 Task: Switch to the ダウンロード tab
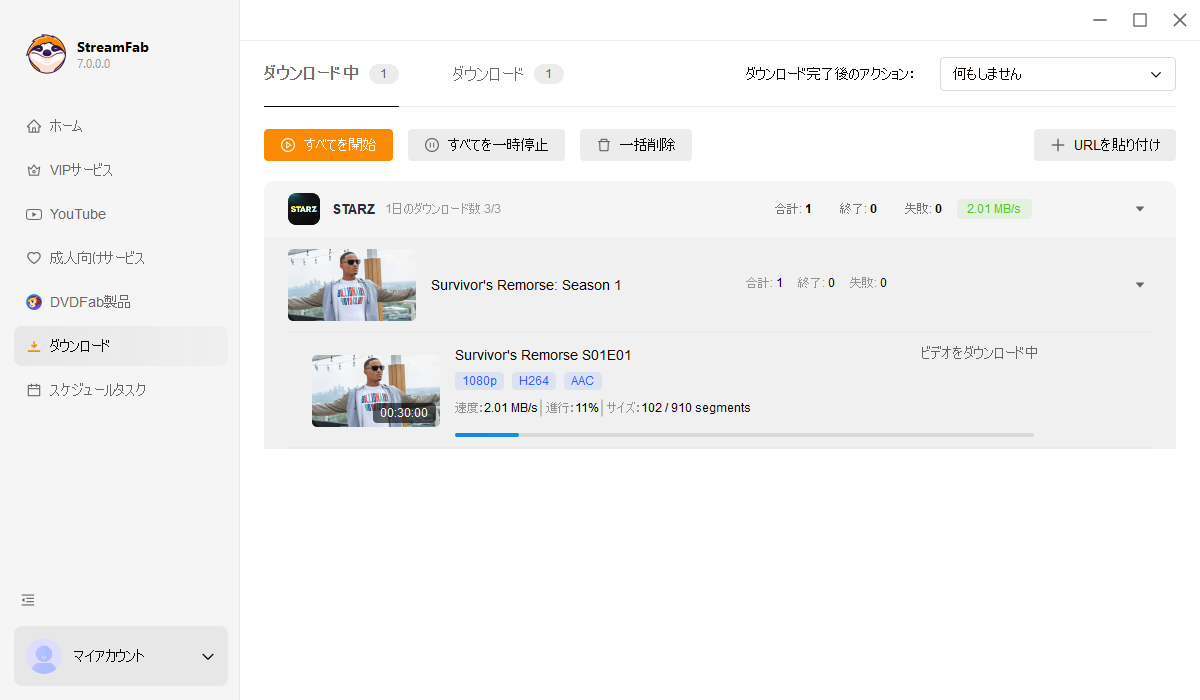coord(489,73)
